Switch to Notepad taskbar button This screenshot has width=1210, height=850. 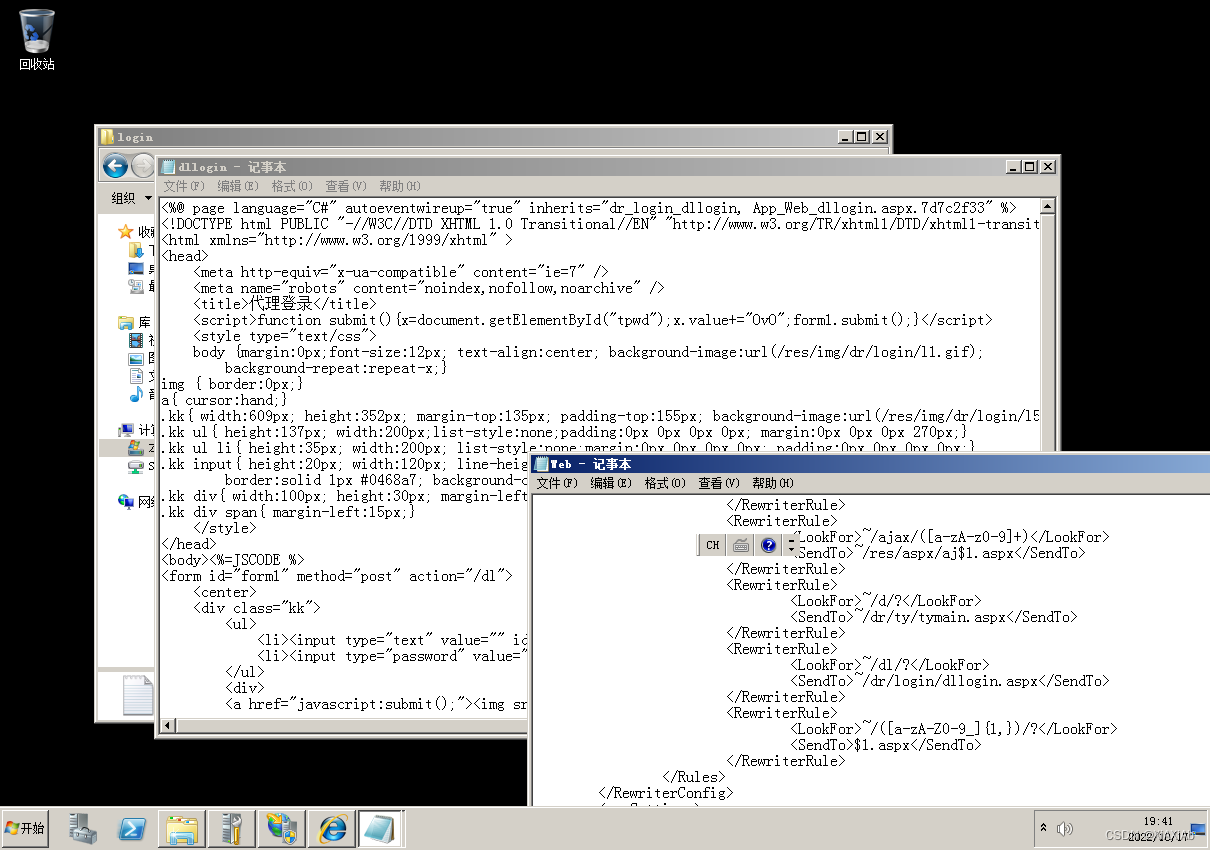[382, 828]
